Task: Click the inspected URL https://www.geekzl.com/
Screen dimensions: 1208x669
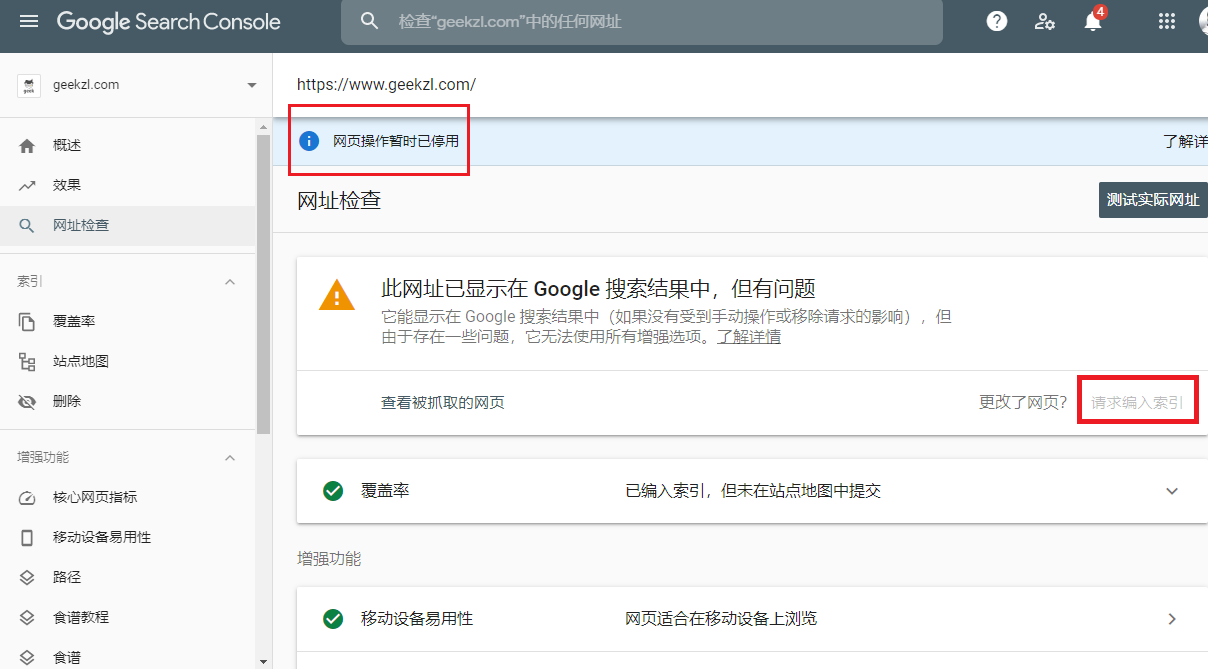Action: pos(386,85)
